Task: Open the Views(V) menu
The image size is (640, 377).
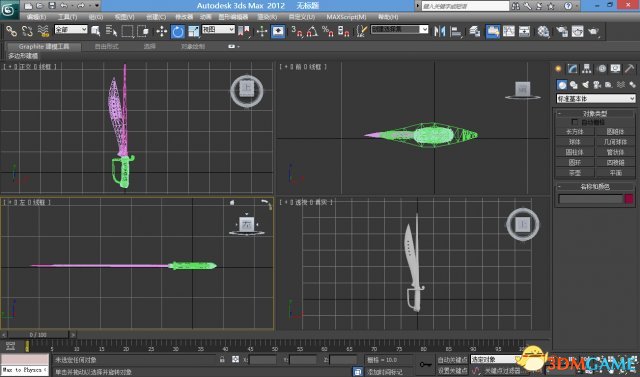Action: point(124,17)
